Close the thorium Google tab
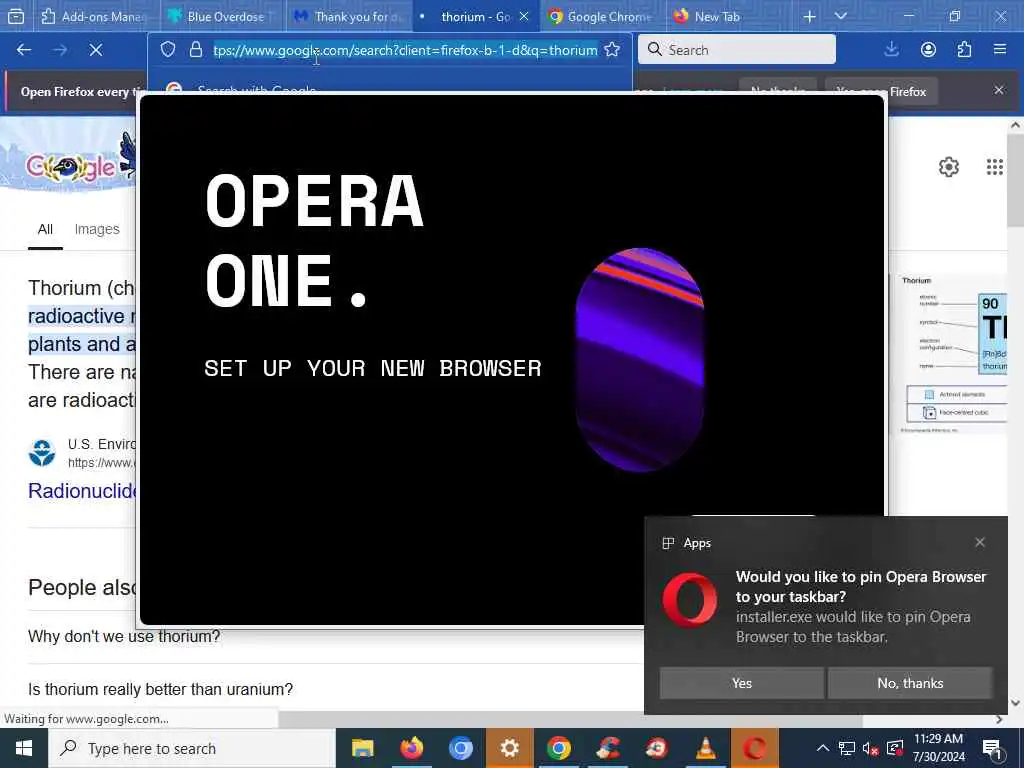1024x768 pixels. (x=524, y=16)
